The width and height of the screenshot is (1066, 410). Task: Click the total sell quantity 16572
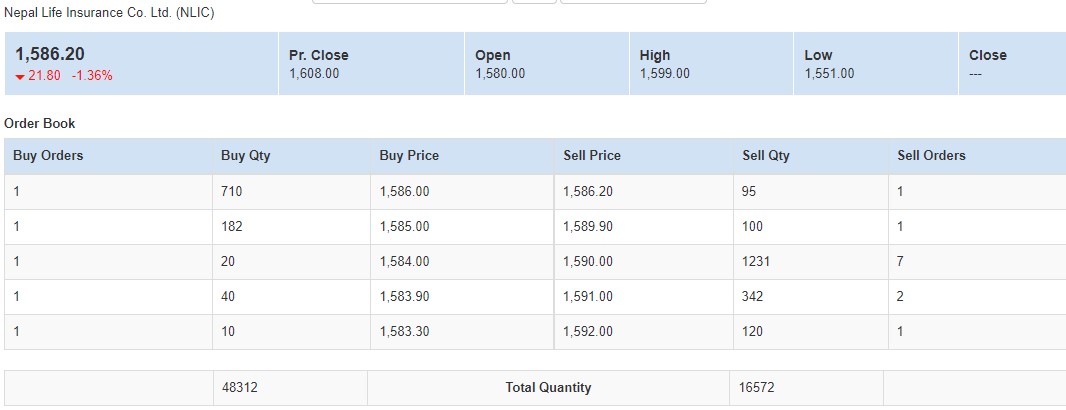click(x=758, y=388)
